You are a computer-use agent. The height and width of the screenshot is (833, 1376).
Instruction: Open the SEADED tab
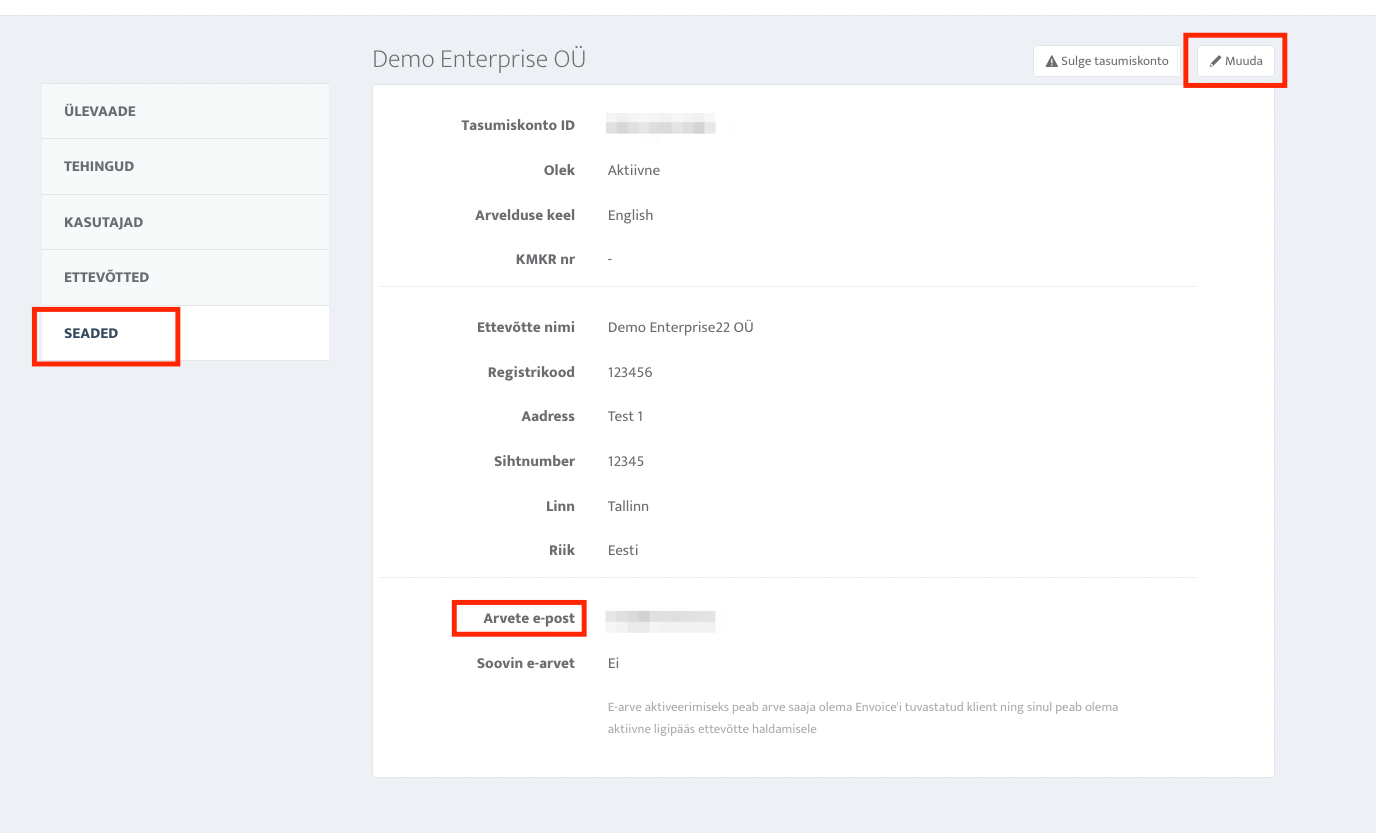click(x=91, y=333)
